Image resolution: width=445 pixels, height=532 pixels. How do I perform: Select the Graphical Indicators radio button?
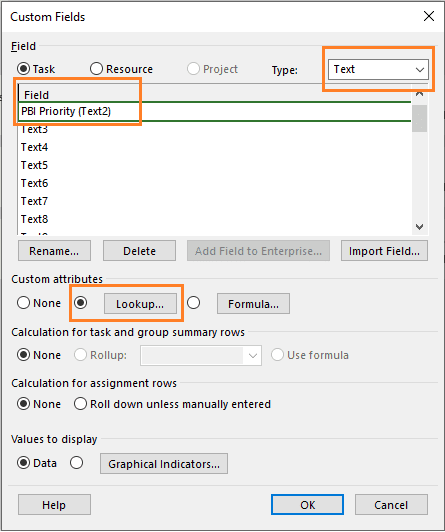point(76,463)
